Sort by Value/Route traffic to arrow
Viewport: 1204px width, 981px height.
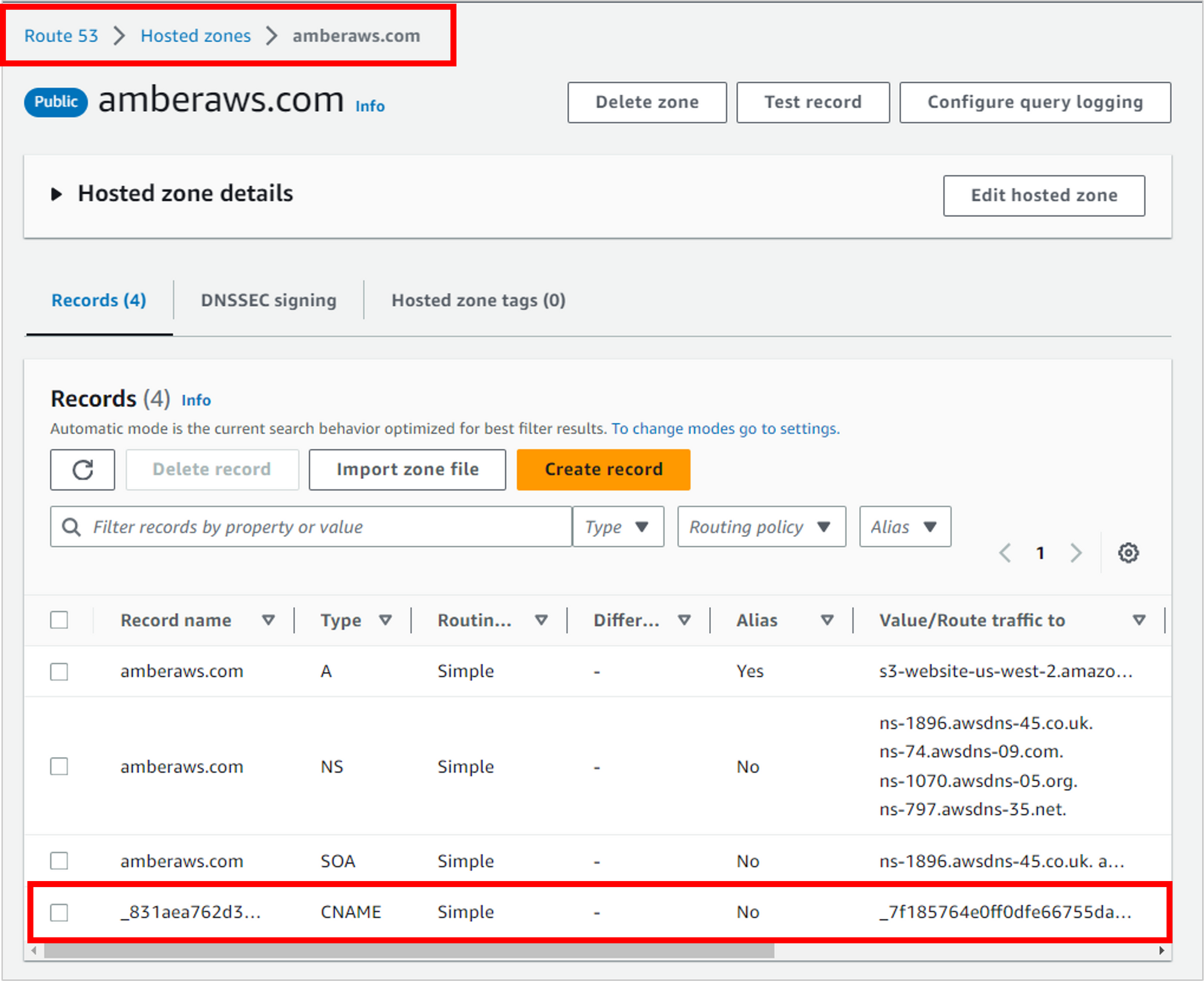[1138, 620]
